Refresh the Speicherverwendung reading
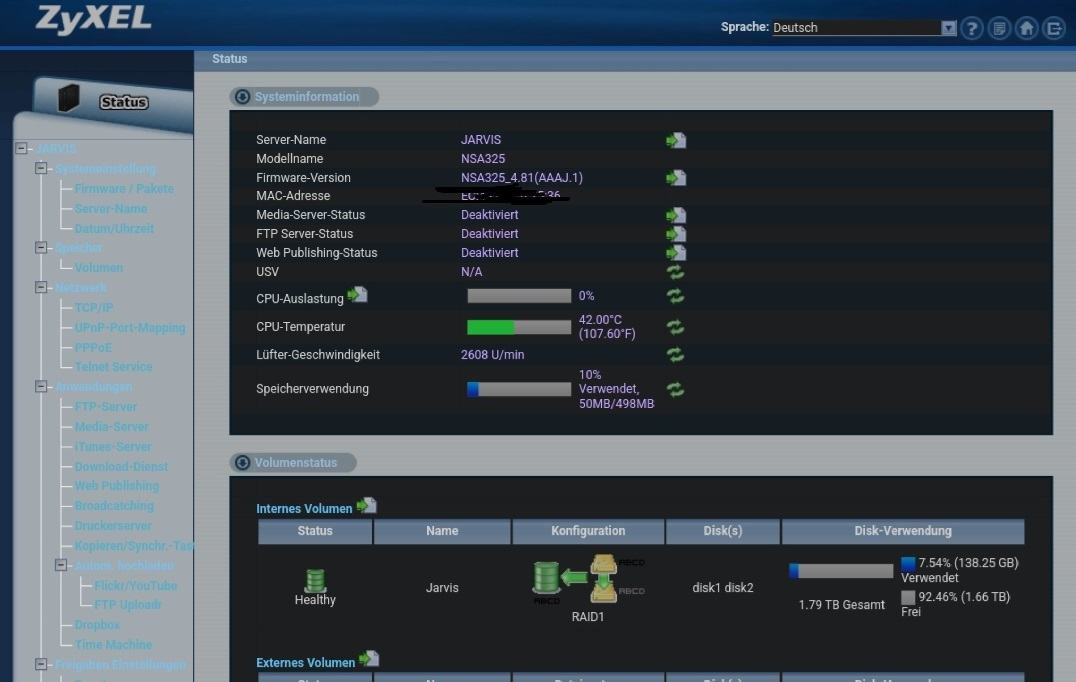Screen dimensions: 1076x682 click(x=675, y=389)
